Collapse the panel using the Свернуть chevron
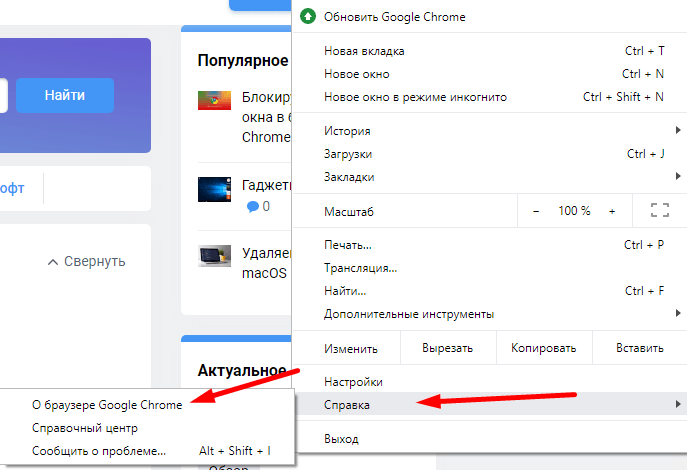The image size is (687, 470). click(53, 262)
